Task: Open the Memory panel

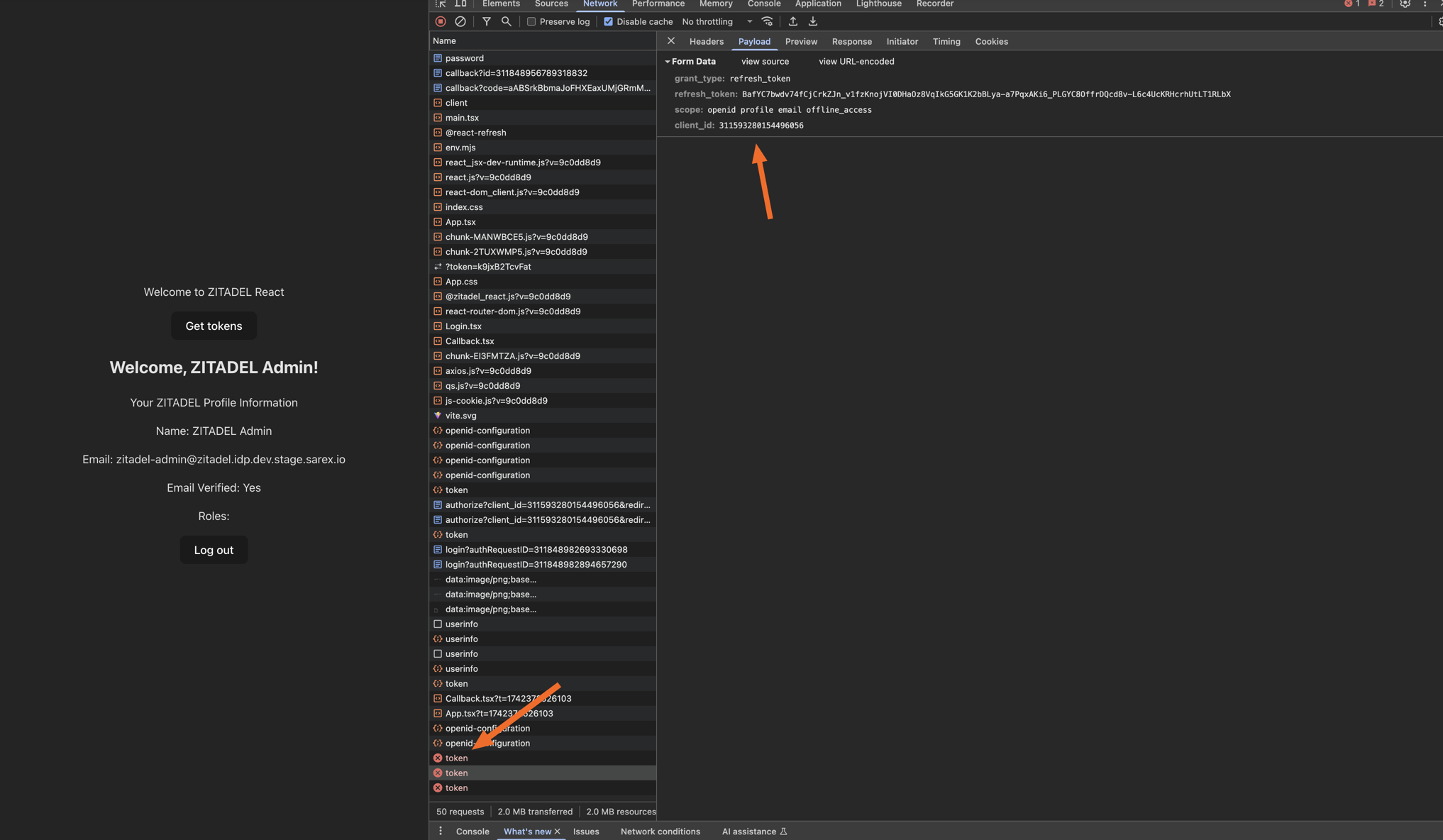Action: point(716,4)
